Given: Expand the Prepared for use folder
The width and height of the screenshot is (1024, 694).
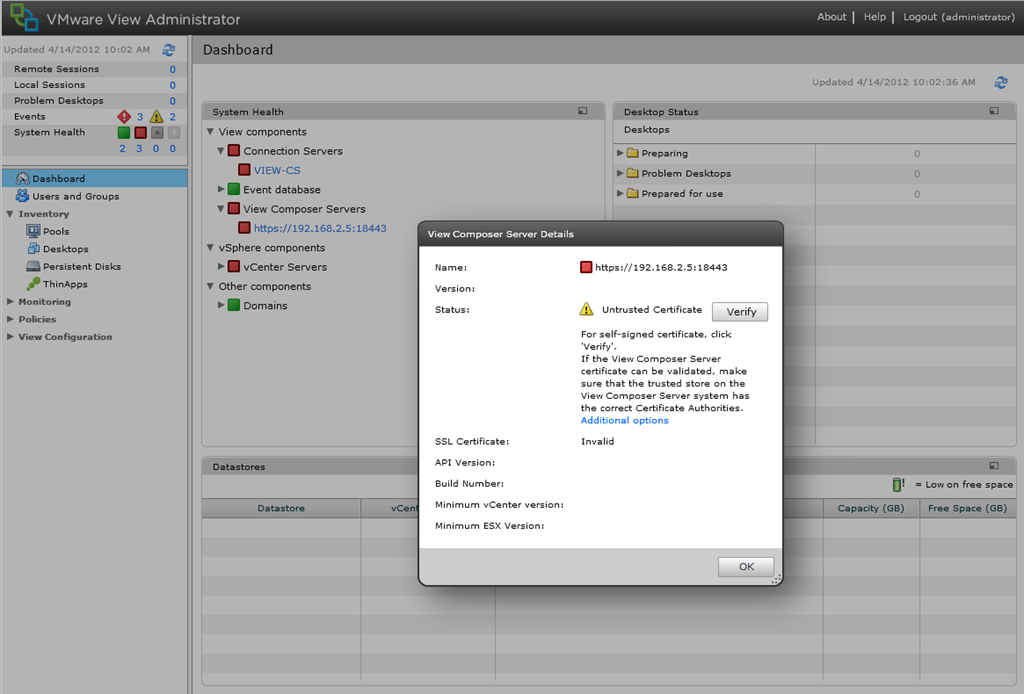Looking at the screenshot, I should [620, 193].
